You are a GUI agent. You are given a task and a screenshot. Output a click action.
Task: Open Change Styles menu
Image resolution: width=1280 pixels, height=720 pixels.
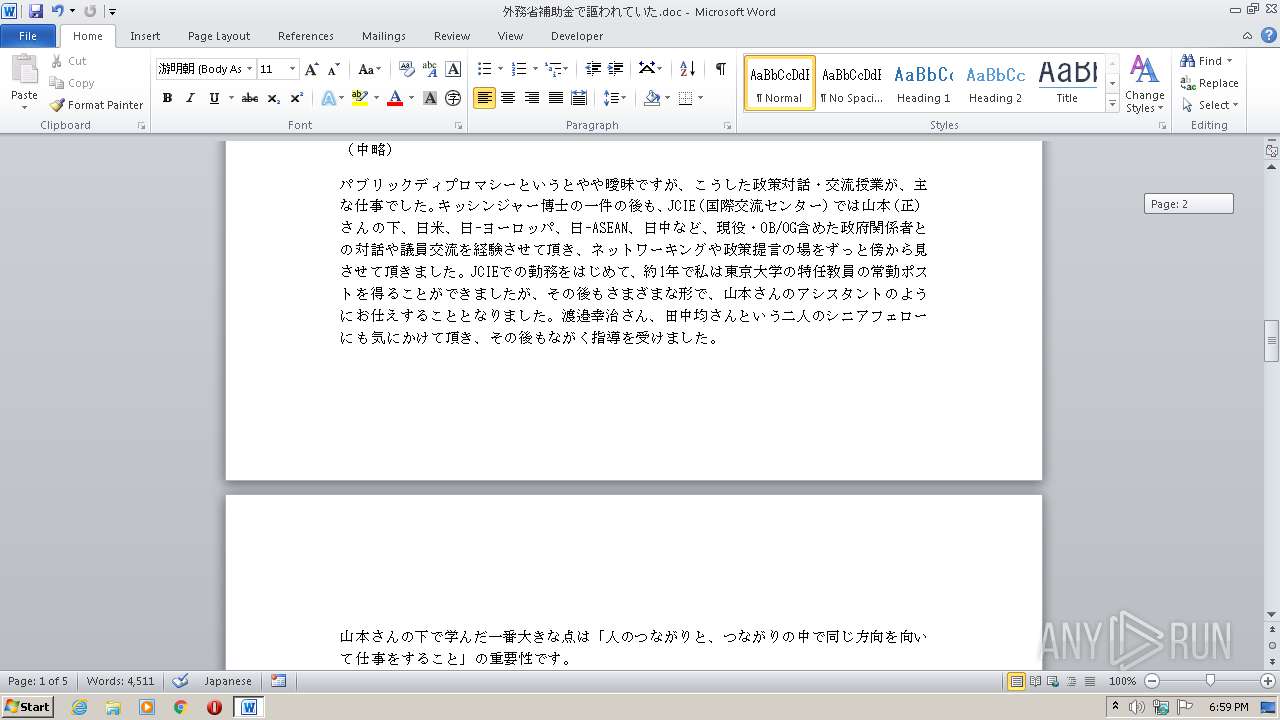1144,84
